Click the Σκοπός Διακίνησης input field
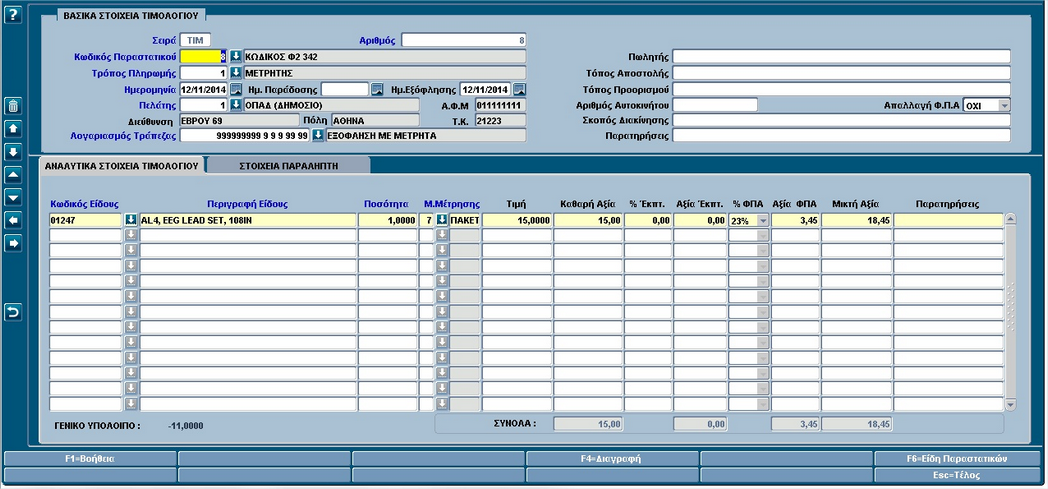This screenshot has height=489, width=1048. [841, 120]
